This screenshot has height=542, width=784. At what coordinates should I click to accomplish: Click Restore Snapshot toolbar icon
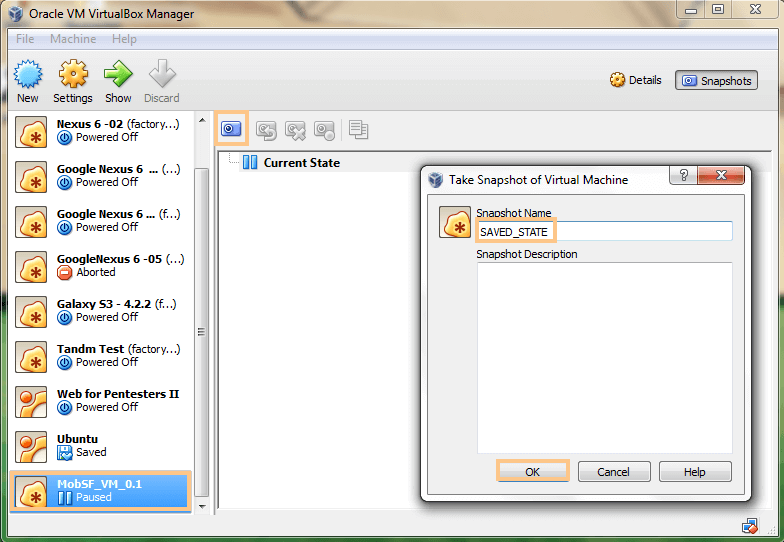[x=266, y=129]
